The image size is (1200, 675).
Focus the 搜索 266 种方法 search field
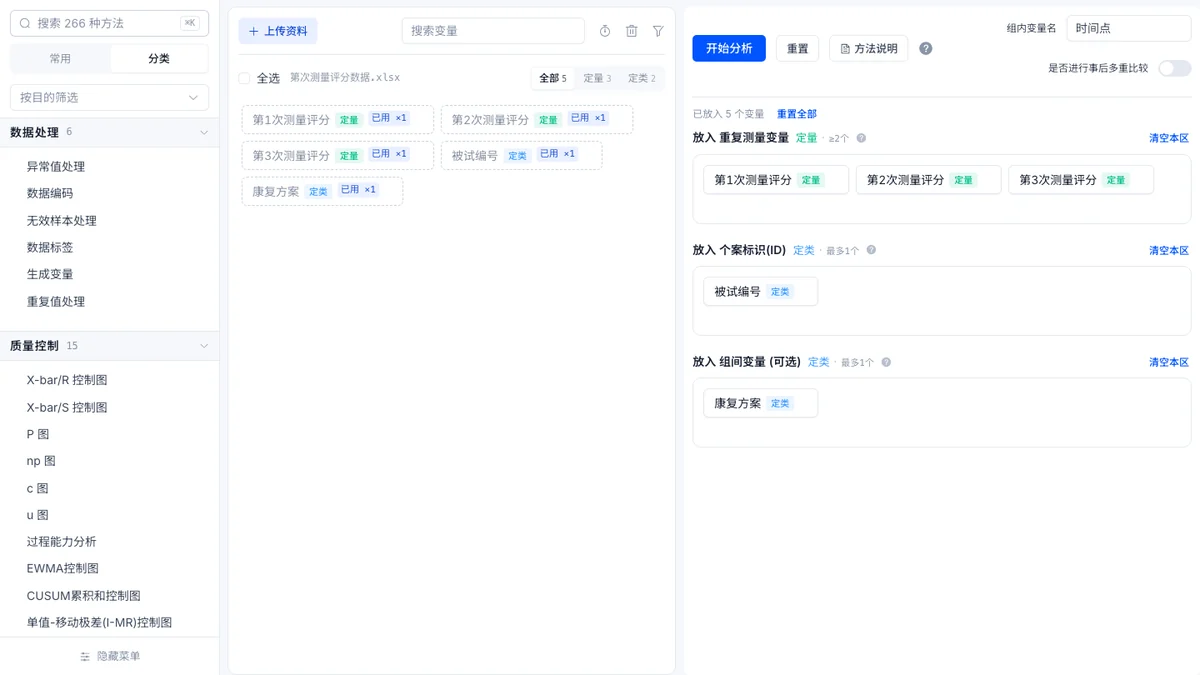tap(109, 23)
